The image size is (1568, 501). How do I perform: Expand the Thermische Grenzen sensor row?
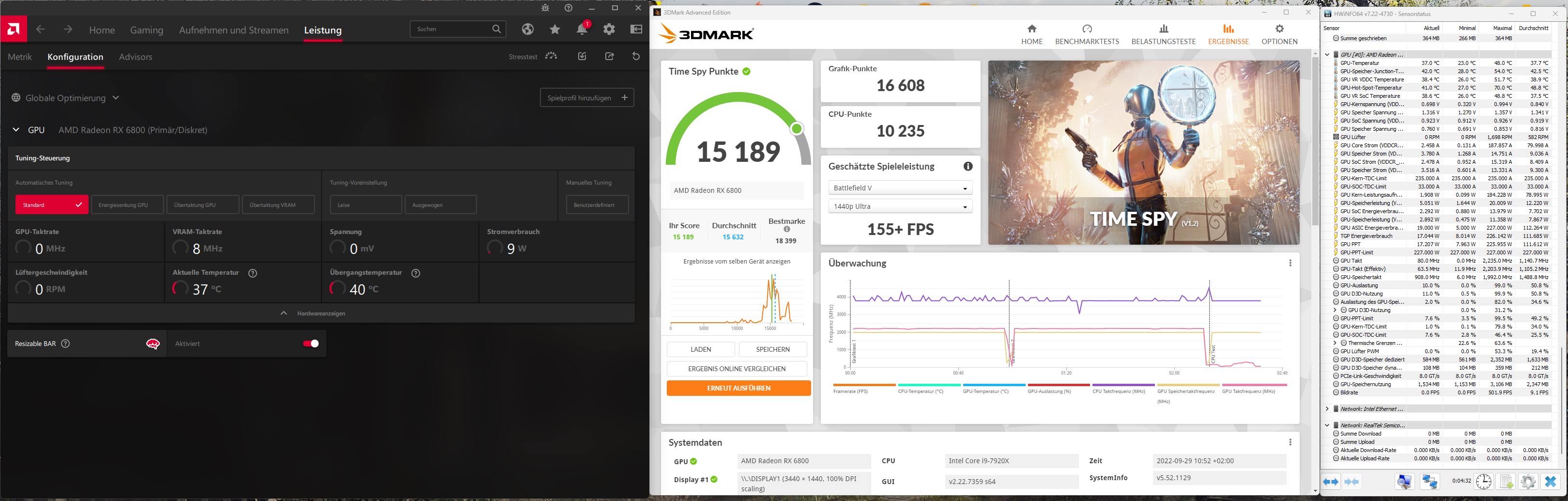1335,344
